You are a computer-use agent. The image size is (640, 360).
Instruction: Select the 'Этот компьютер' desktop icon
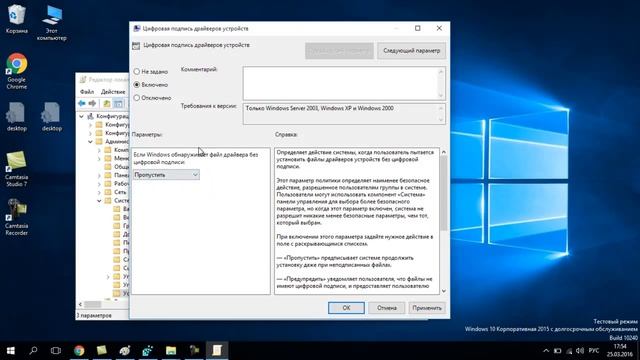pyautogui.click(x=51, y=22)
